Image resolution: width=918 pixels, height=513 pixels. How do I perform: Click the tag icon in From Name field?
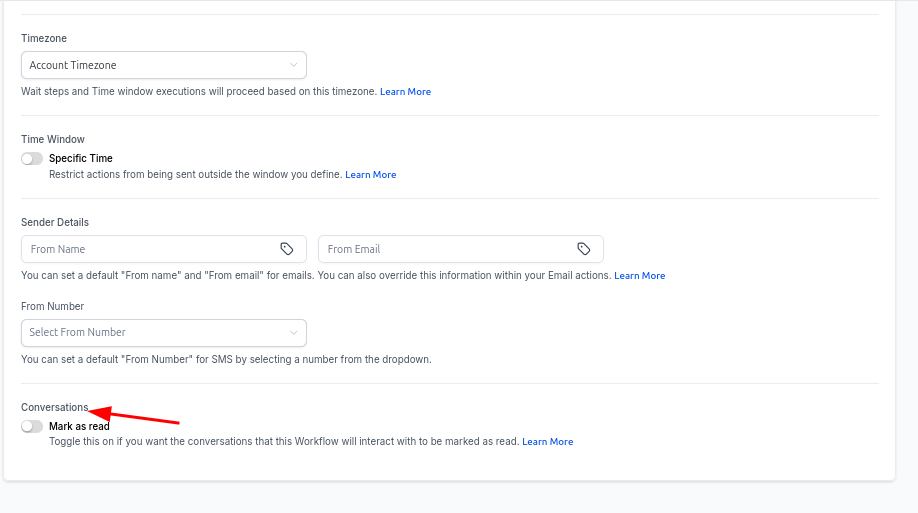point(287,249)
